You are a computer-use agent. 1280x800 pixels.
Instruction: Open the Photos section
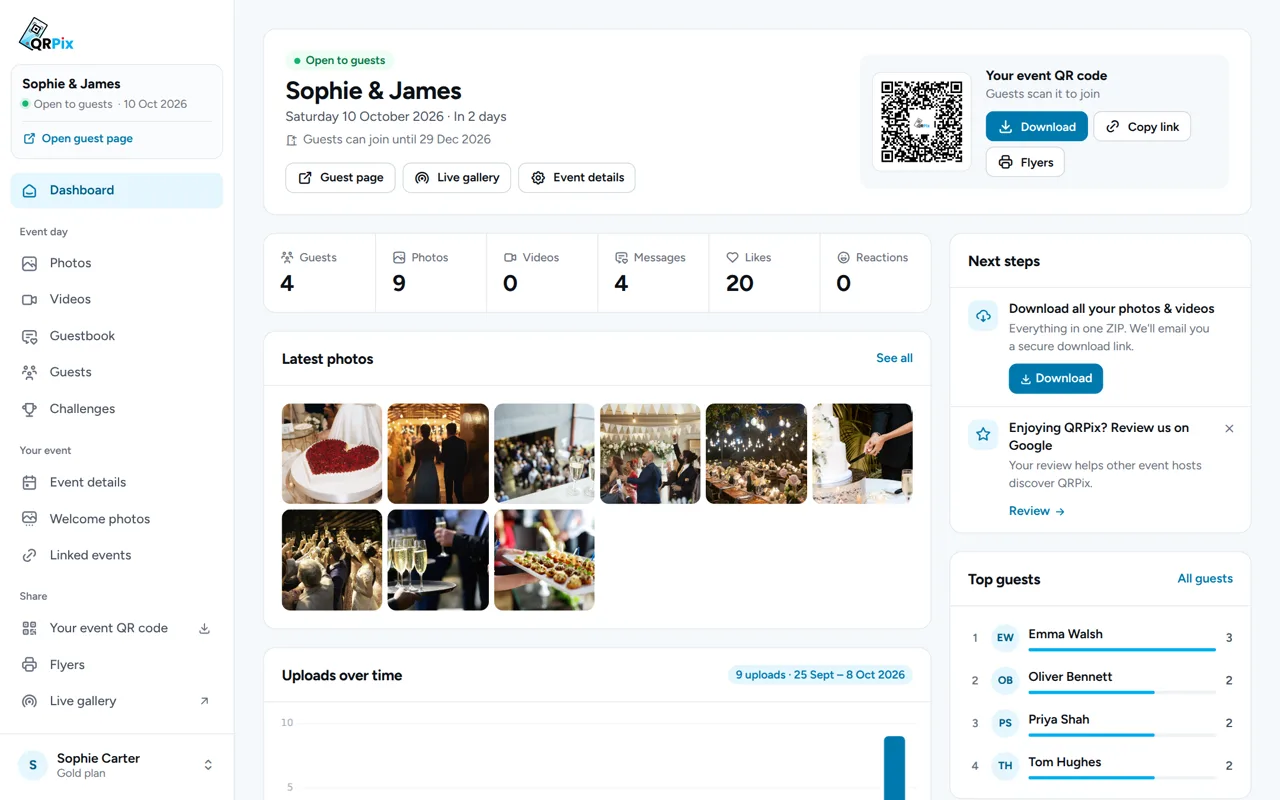(117, 263)
